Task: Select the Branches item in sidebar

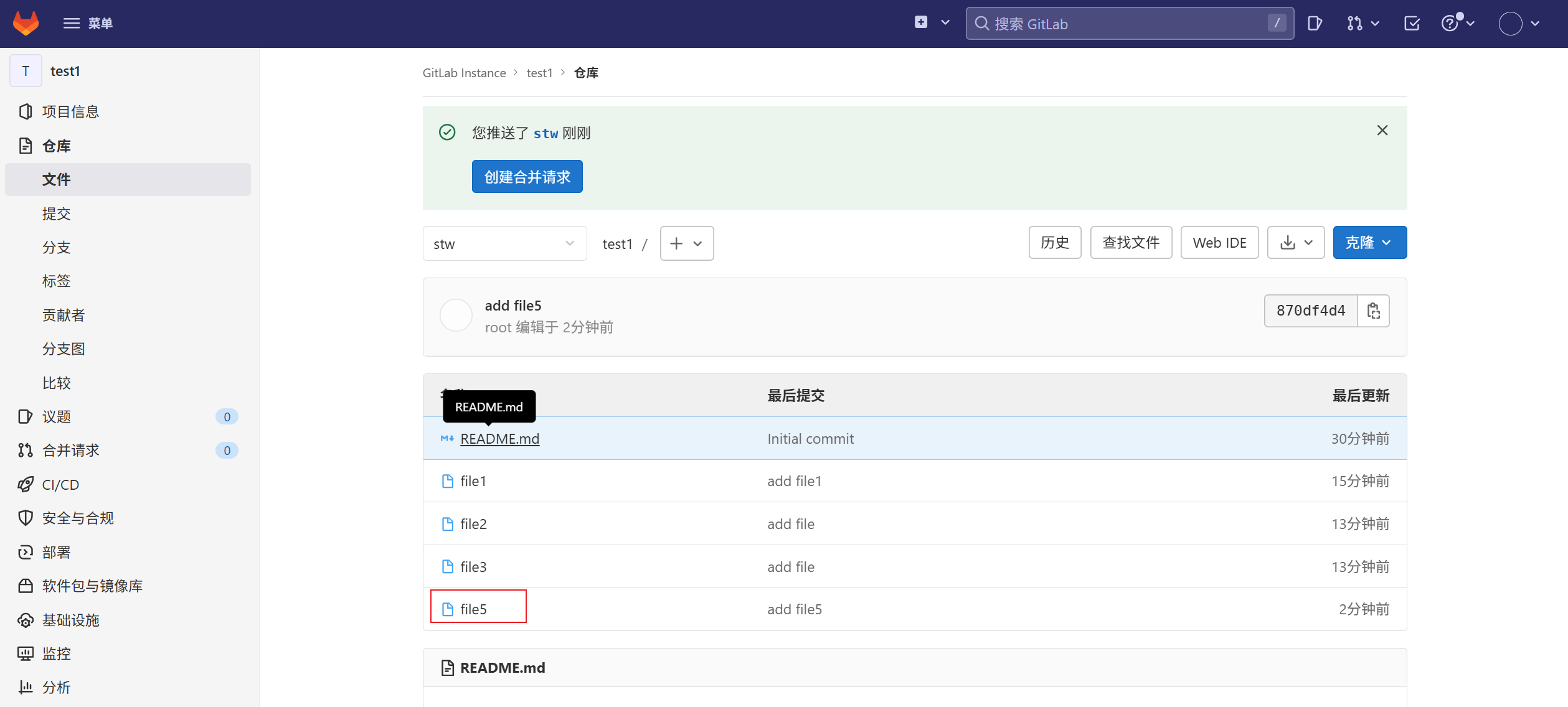Action: coord(56,247)
